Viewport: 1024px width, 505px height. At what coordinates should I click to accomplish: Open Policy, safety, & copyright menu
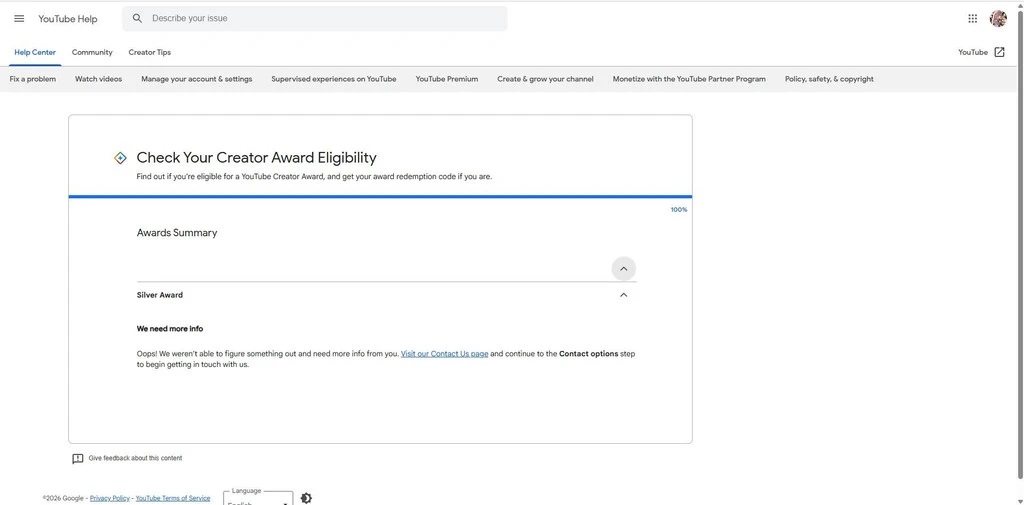tap(829, 79)
